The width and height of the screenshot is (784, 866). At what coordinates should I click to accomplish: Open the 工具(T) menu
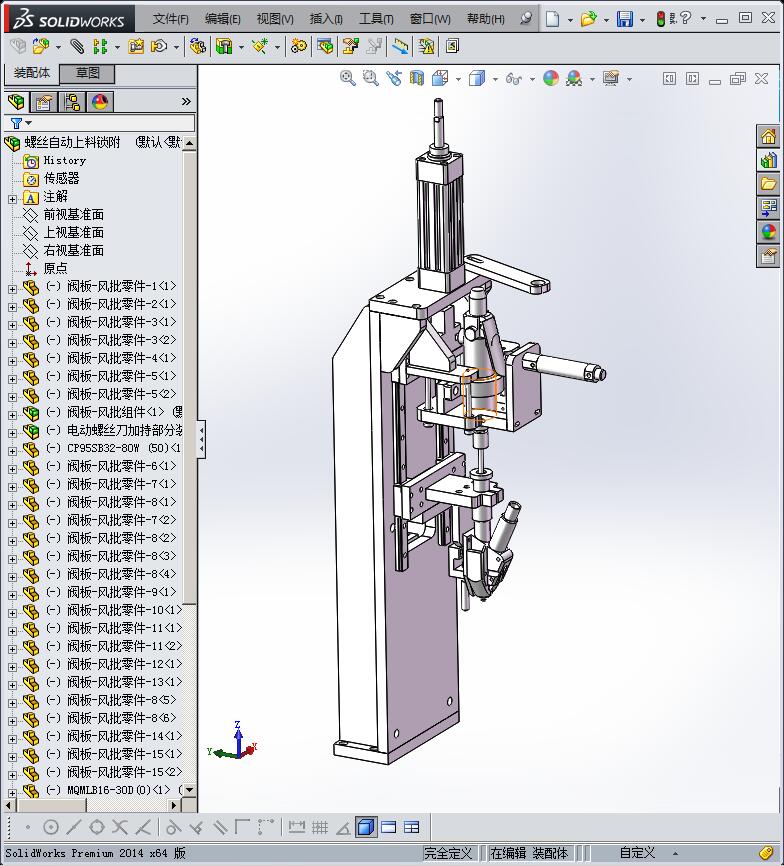(x=376, y=19)
